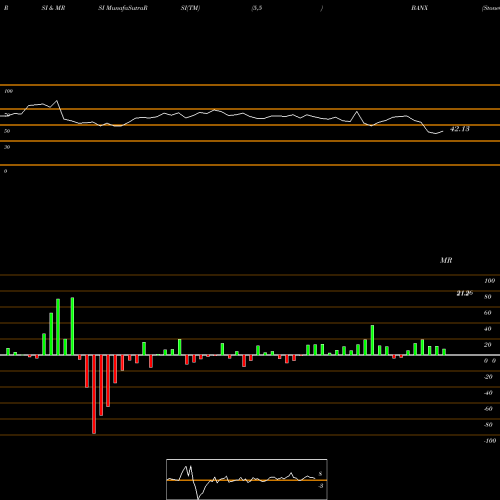Click the label 8 in mini chart
The width and height of the screenshot is (500, 500).
click(x=320, y=474)
